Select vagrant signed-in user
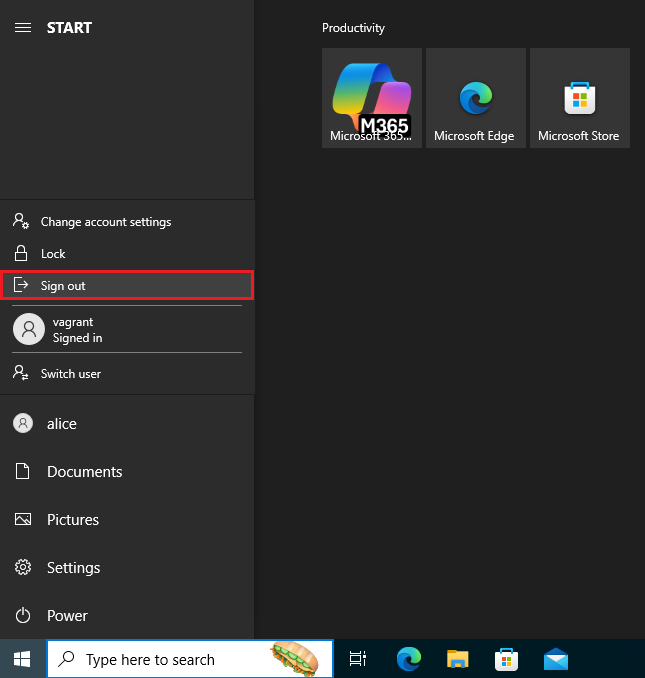Screen dimensions: 645x678 point(127,329)
